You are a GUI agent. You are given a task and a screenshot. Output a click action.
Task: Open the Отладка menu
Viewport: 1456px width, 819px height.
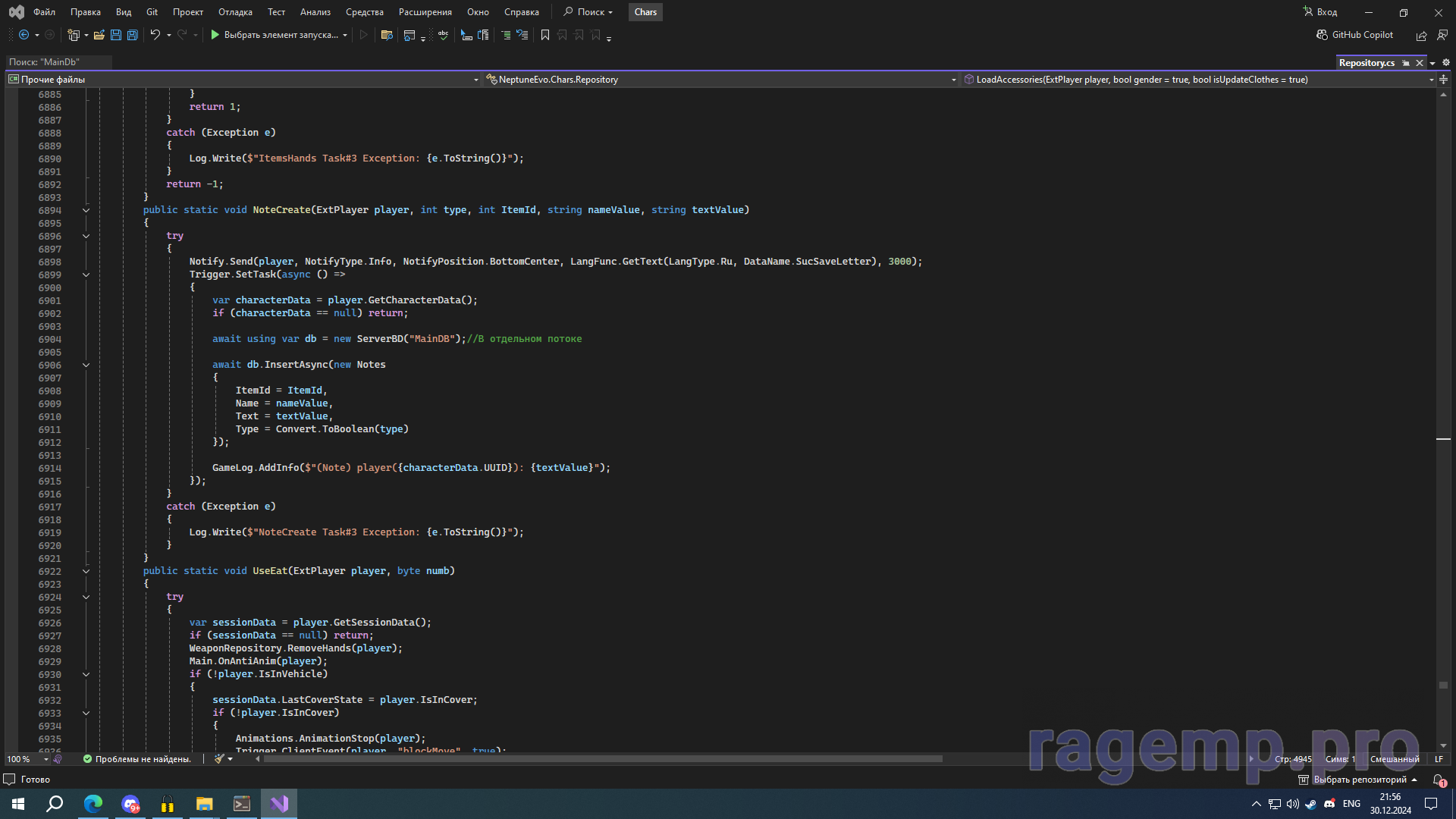(235, 12)
